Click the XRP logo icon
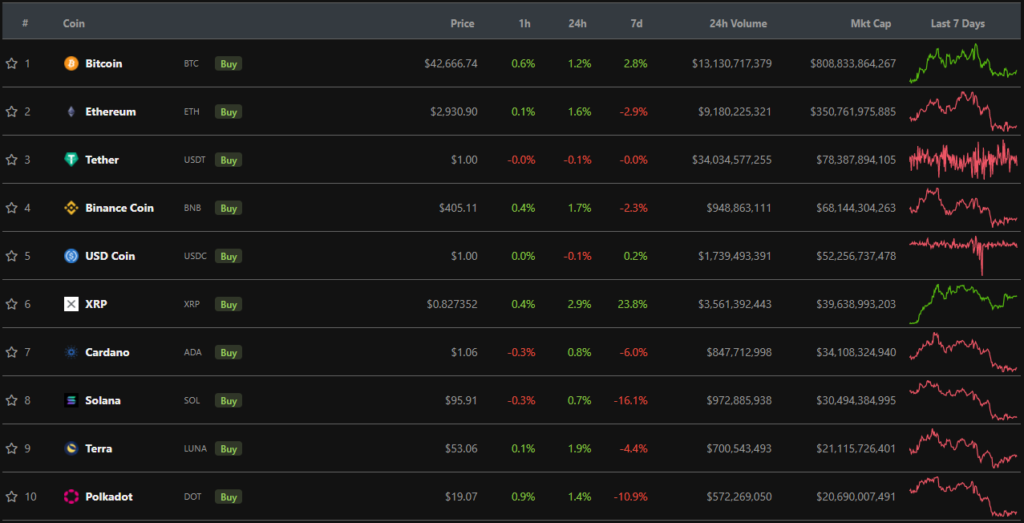The width and height of the screenshot is (1024, 523). (71, 304)
